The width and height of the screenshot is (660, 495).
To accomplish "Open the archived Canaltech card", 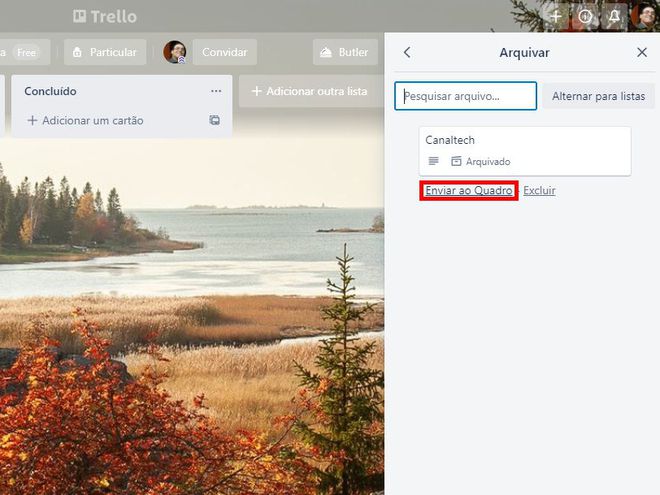I will [x=525, y=151].
